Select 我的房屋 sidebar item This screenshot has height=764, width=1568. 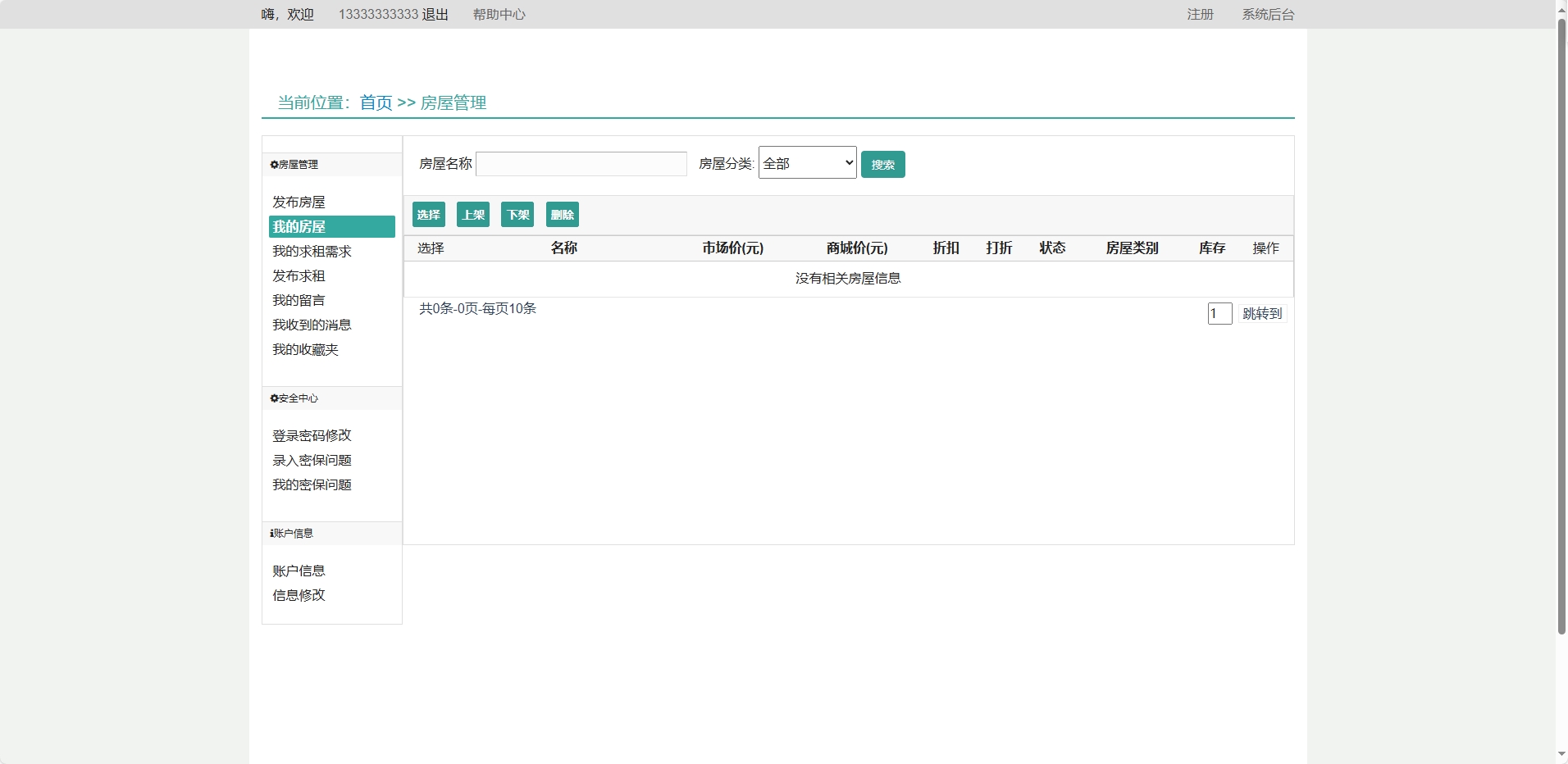pos(299,227)
